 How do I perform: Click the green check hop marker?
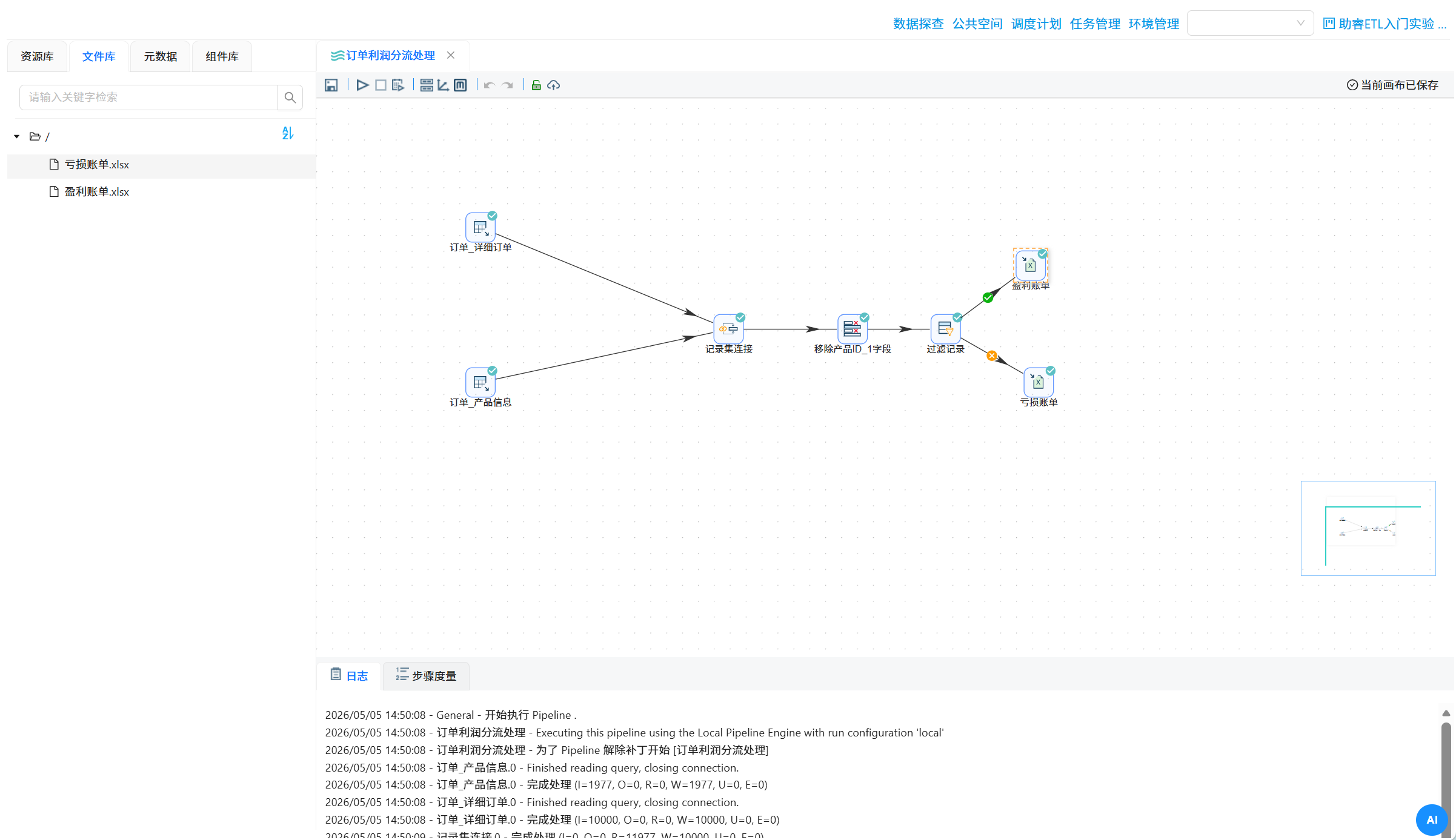tap(988, 297)
